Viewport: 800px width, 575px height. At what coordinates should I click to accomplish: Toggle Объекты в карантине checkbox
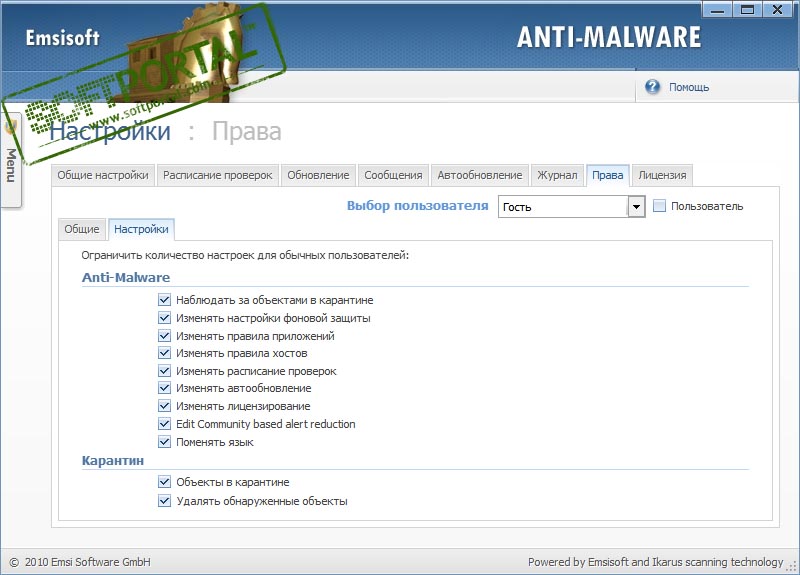pyautogui.click(x=164, y=482)
